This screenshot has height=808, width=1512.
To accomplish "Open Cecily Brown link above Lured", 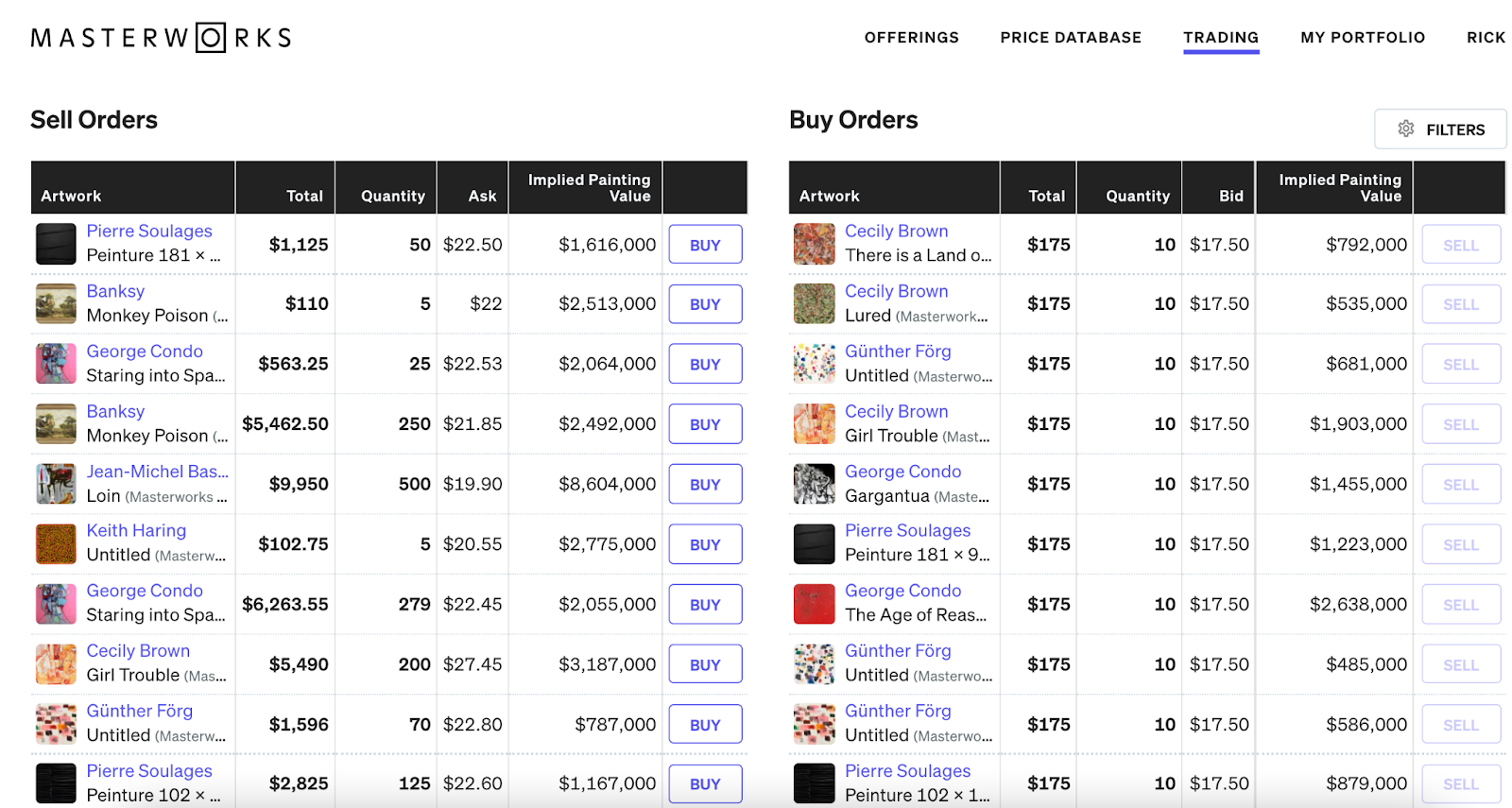I will 896,291.
